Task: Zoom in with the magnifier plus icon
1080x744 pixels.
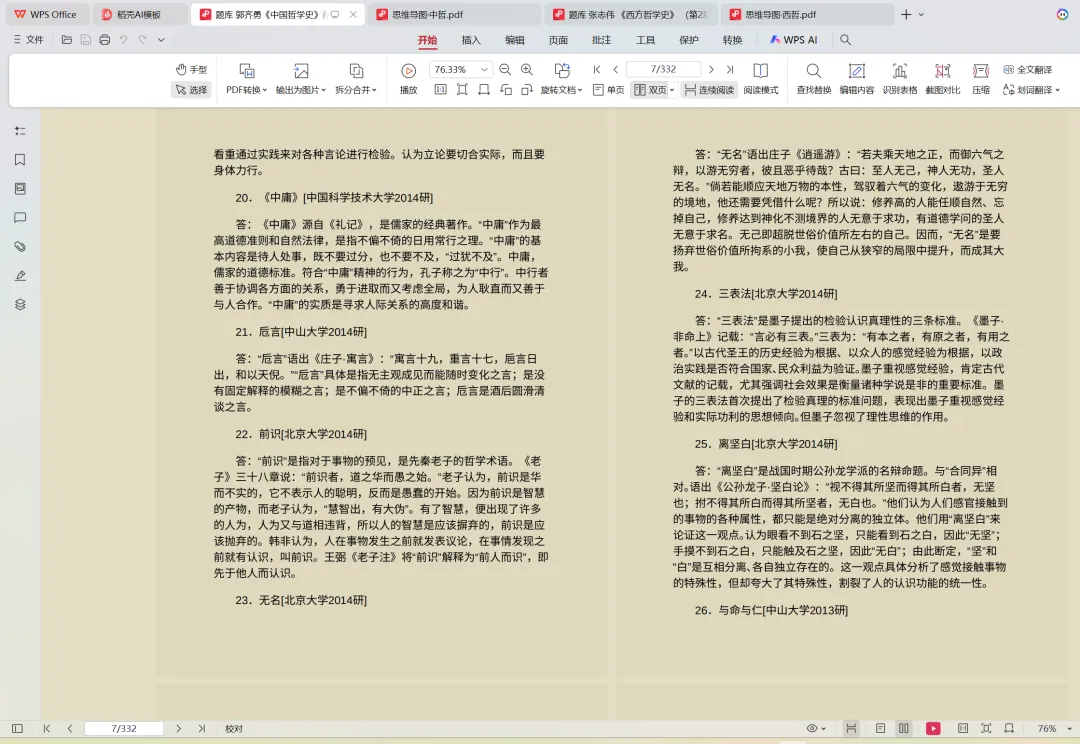Action: (525, 69)
